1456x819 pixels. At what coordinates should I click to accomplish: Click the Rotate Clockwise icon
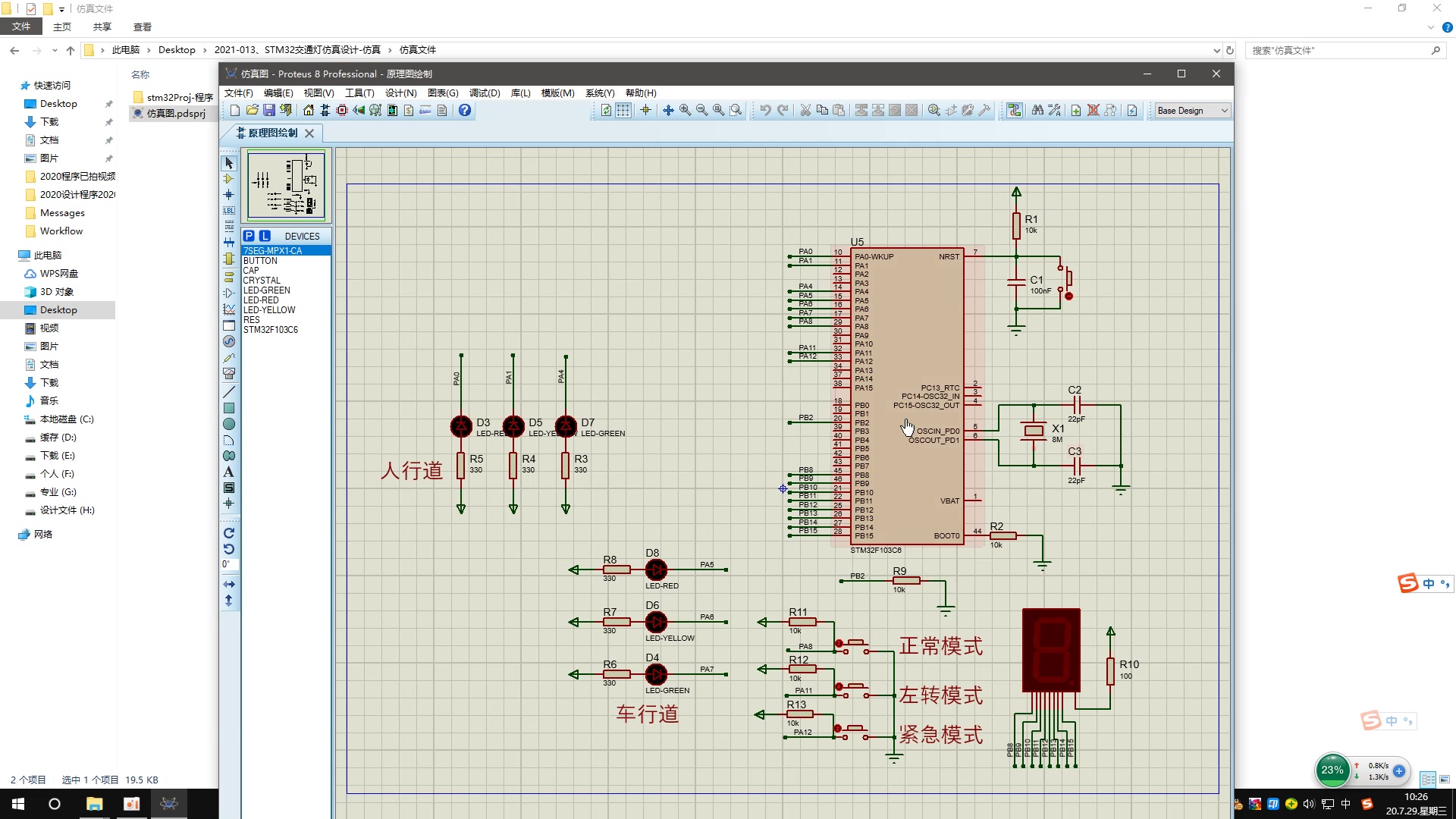pos(228,533)
